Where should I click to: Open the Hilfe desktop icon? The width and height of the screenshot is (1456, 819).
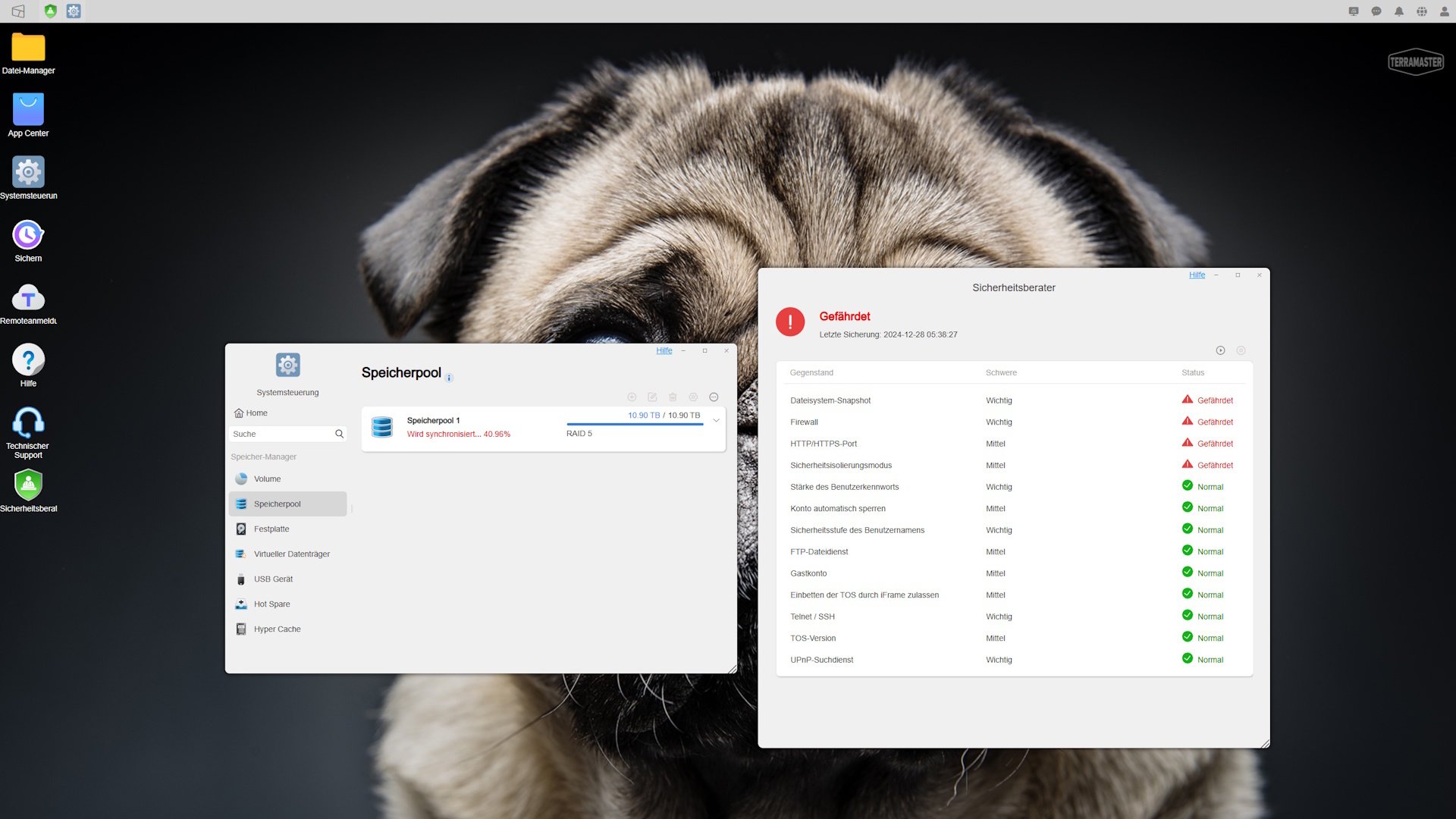tap(28, 366)
